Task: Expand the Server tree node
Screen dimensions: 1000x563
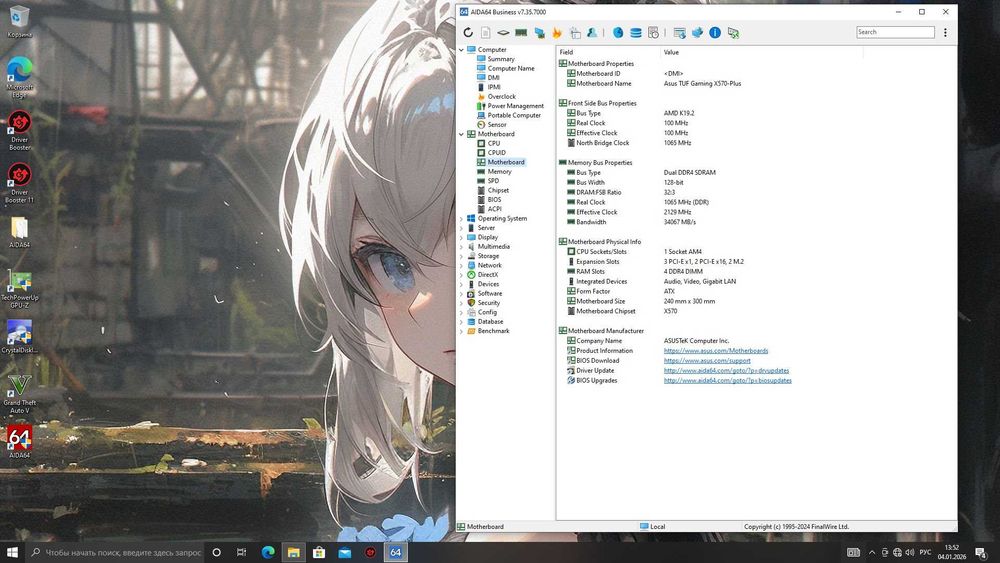Action: [x=461, y=228]
